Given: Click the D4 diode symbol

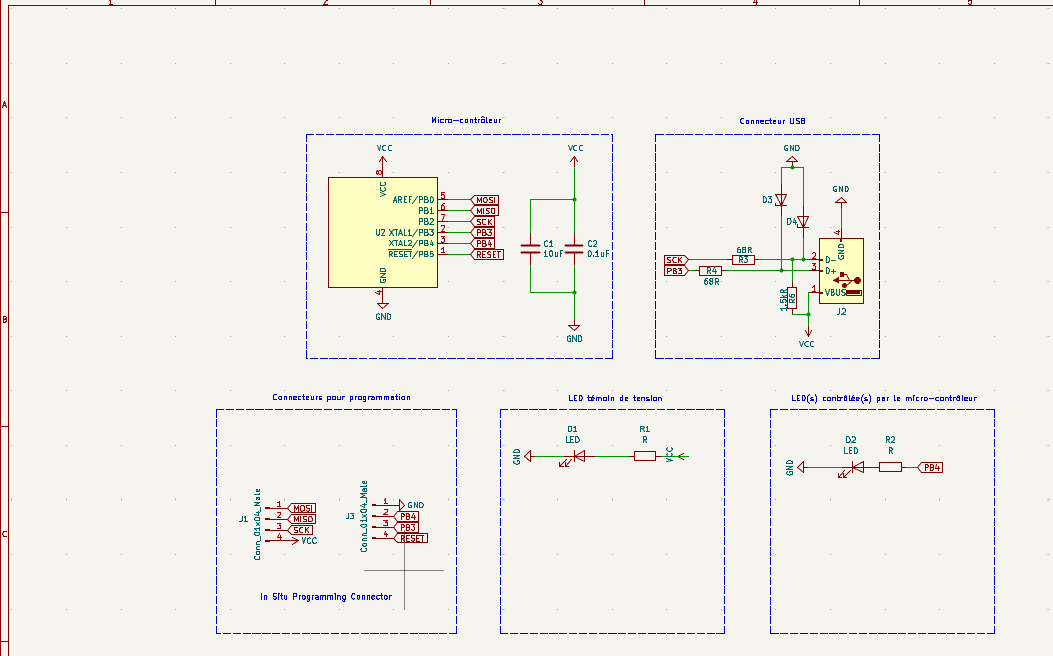Looking at the screenshot, I should point(802,221).
